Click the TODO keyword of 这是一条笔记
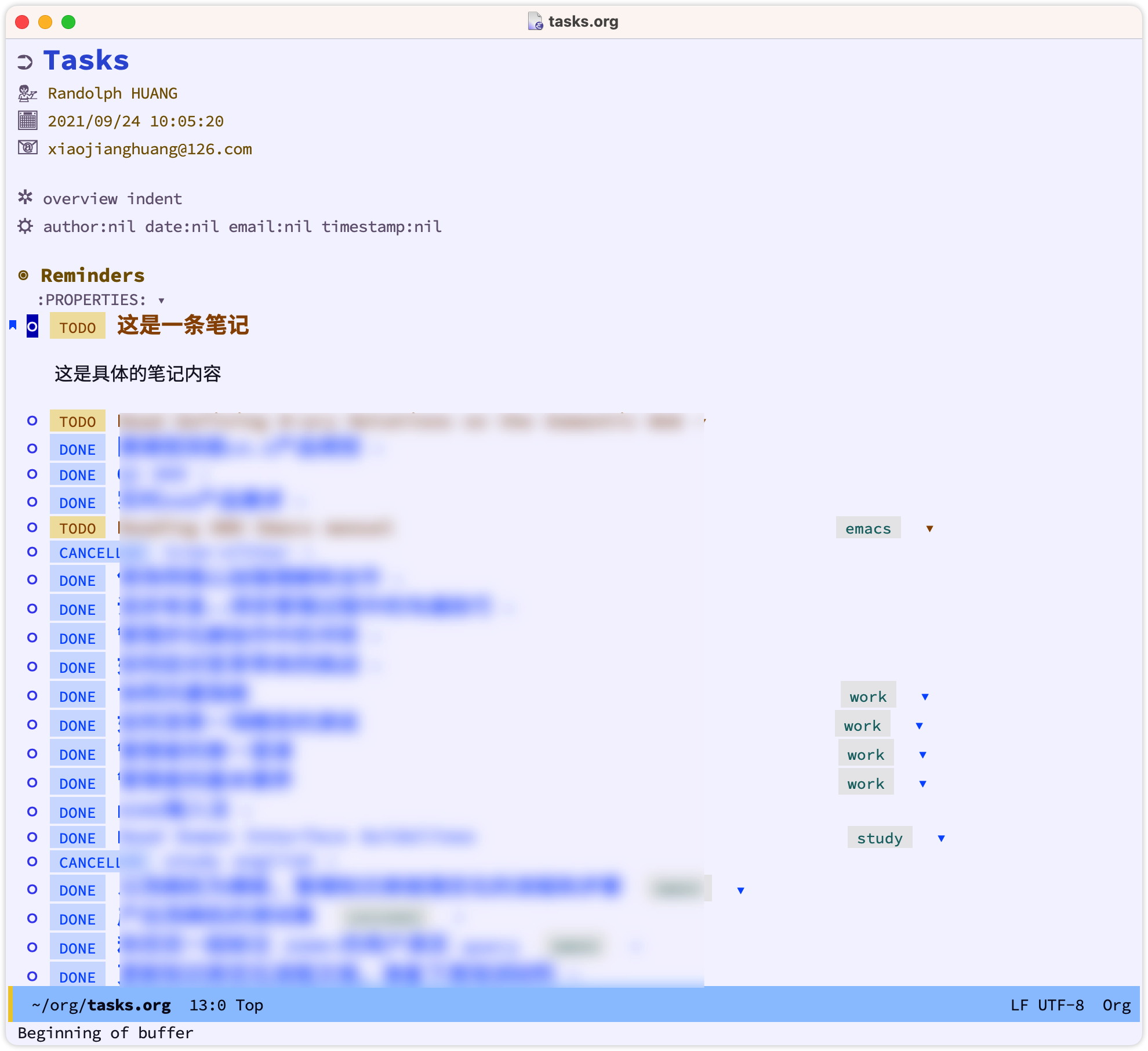This screenshot has height=1051, width=1148. [x=77, y=327]
